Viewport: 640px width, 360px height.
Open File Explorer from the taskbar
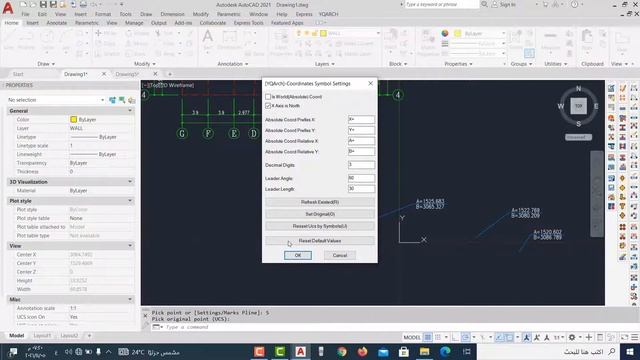coord(424,351)
